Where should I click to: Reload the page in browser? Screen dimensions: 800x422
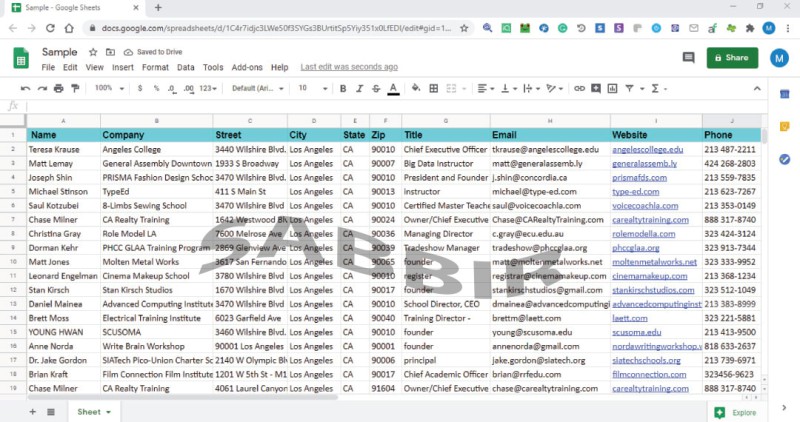50,29
